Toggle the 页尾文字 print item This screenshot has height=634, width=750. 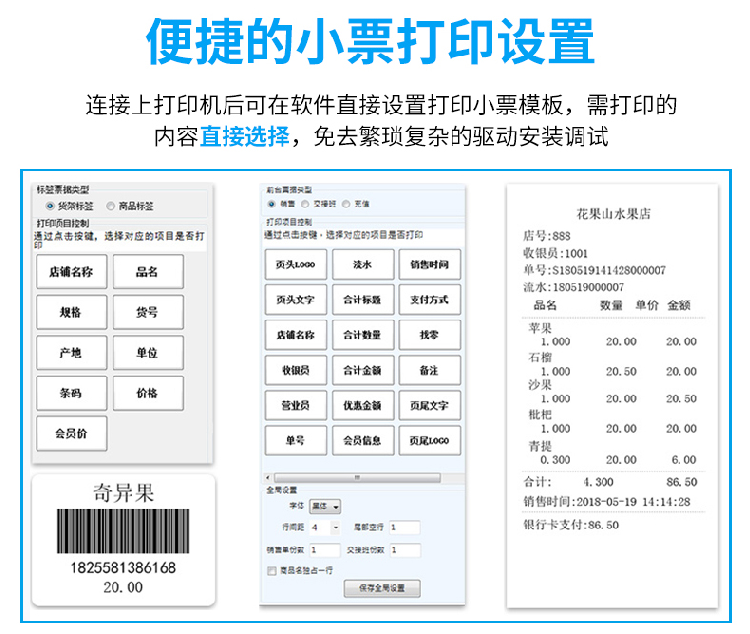point(429,405)
